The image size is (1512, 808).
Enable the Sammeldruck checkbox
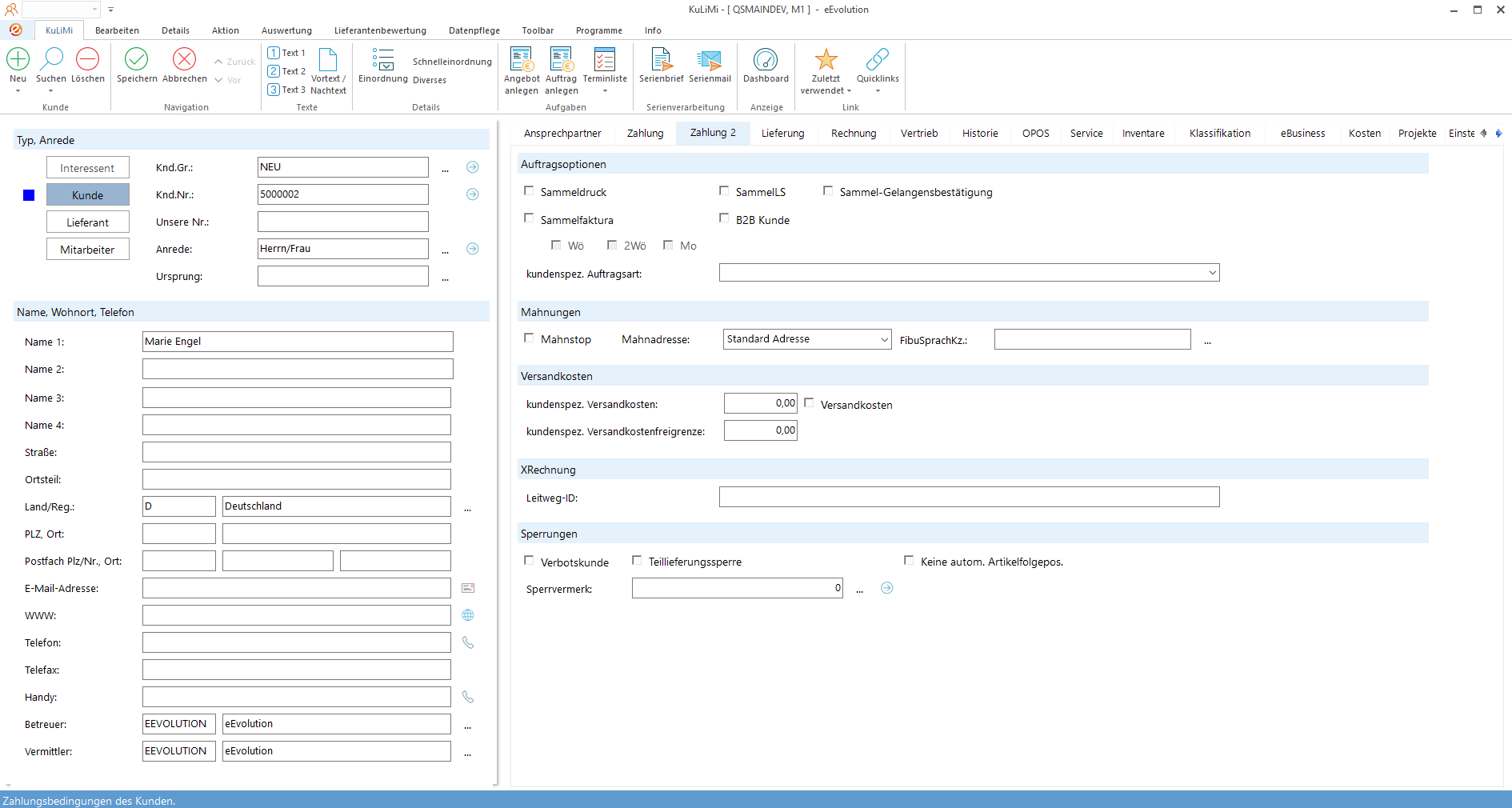529,191
